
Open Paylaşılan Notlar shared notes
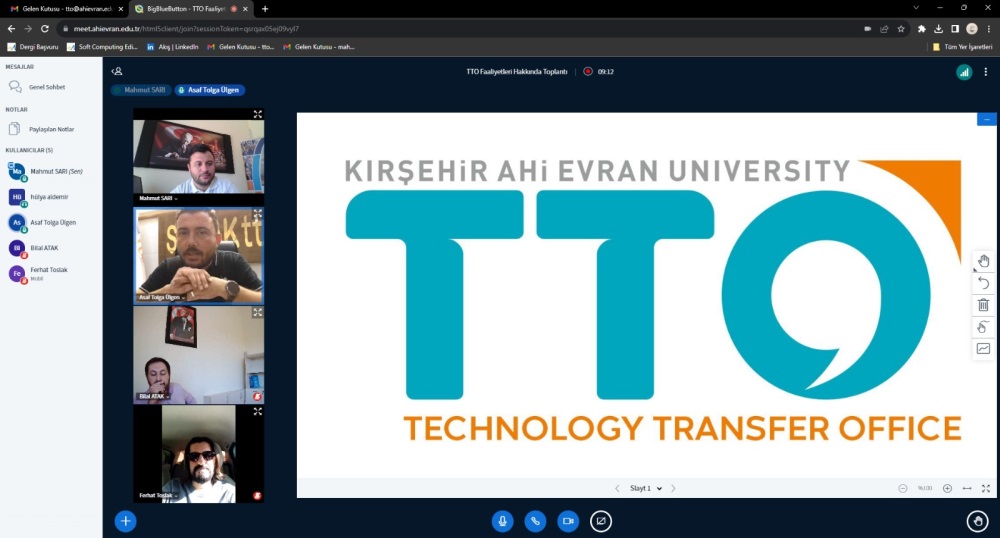(x=51, y=129)
